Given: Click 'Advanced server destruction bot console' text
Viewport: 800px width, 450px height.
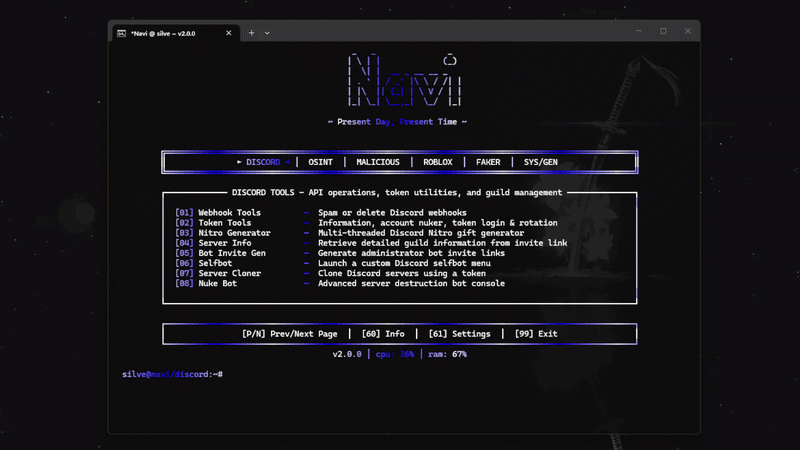Looking at the screenshot, I should 411,283.
